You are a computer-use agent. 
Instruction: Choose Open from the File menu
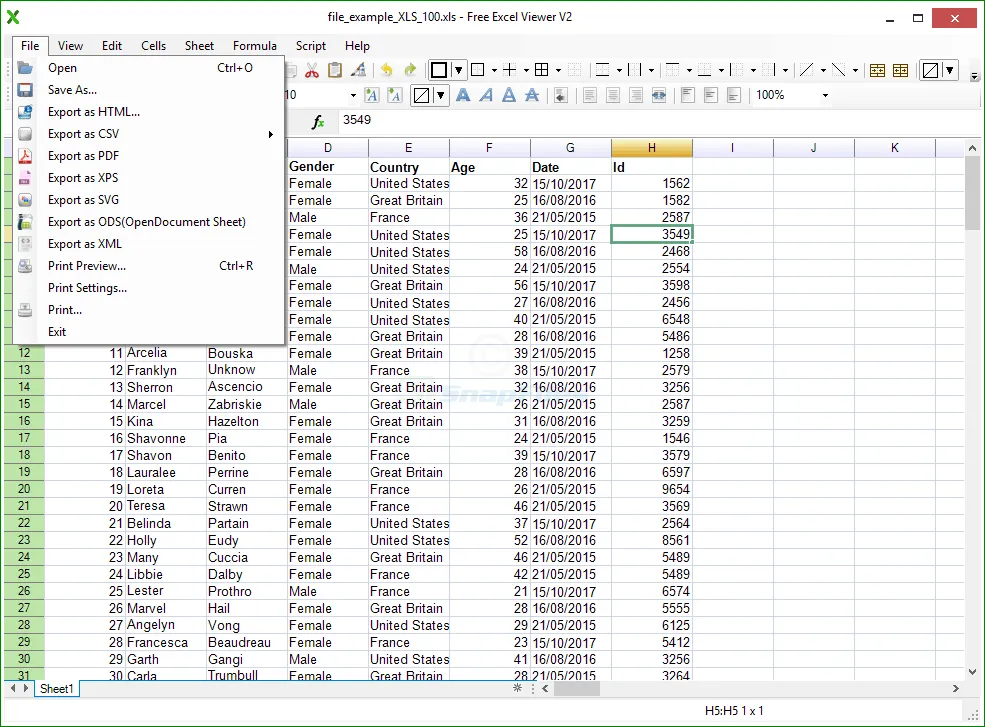coord(148,68)
